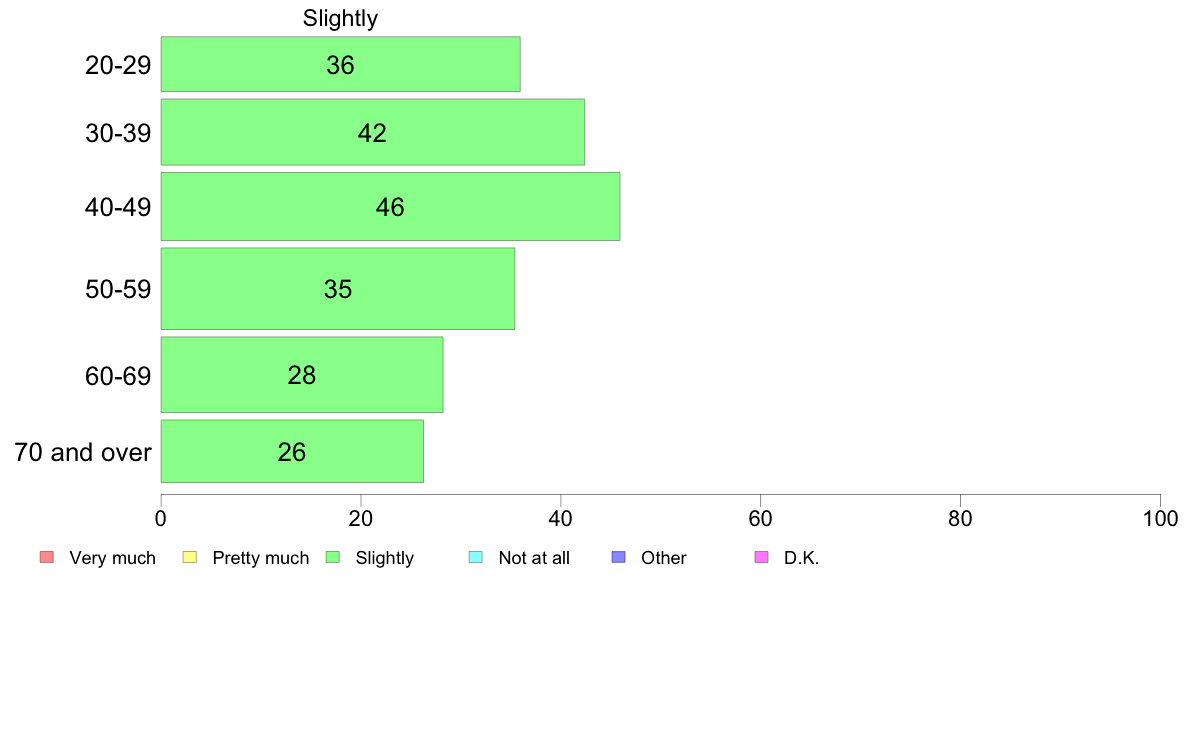Click the Pretty much legend label

point(261,558)
